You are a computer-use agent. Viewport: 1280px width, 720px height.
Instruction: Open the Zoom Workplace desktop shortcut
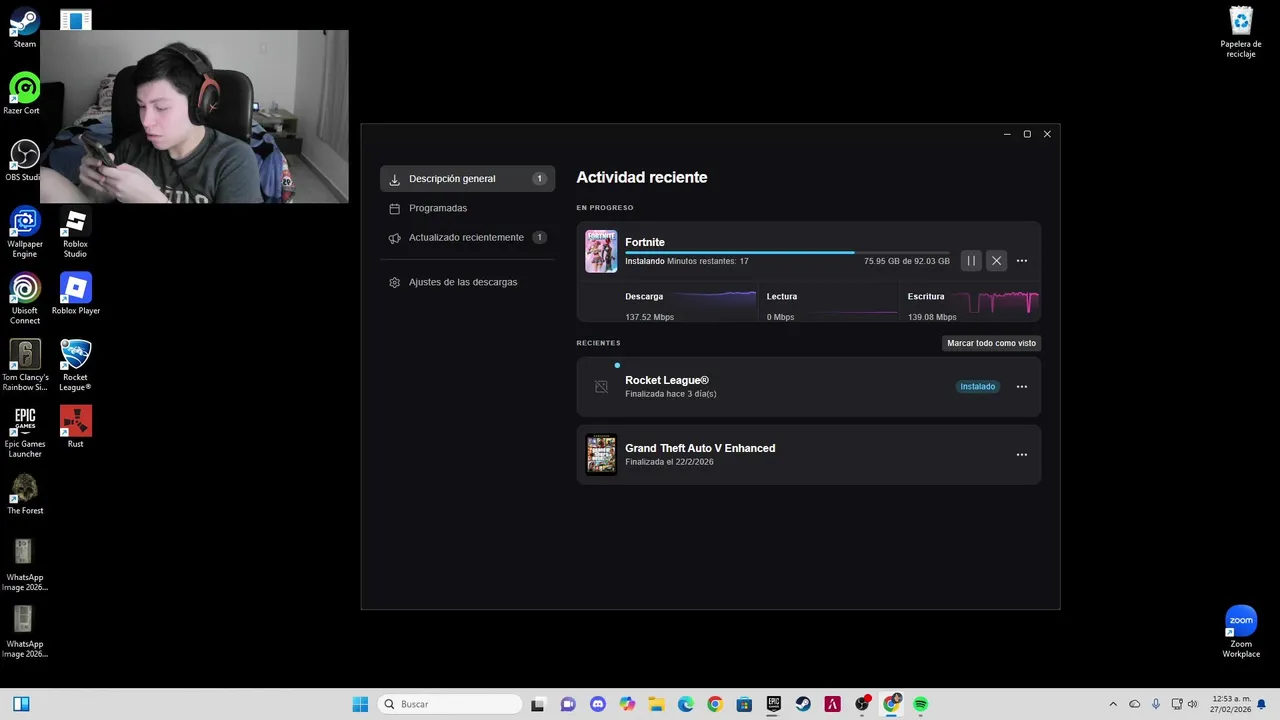1241,632
